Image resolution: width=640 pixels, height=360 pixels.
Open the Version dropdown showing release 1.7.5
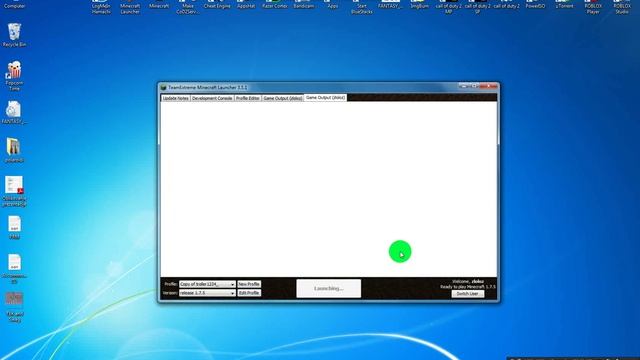coord(207,293)
